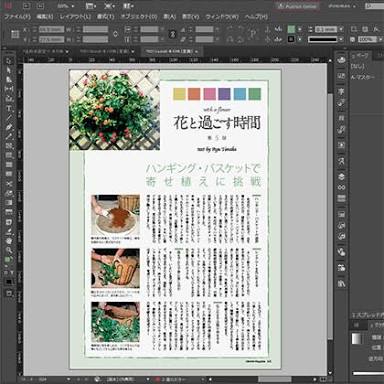Toggle constrain proportions link for width and height
384x384 pixels.
click(x=115, y=34)
